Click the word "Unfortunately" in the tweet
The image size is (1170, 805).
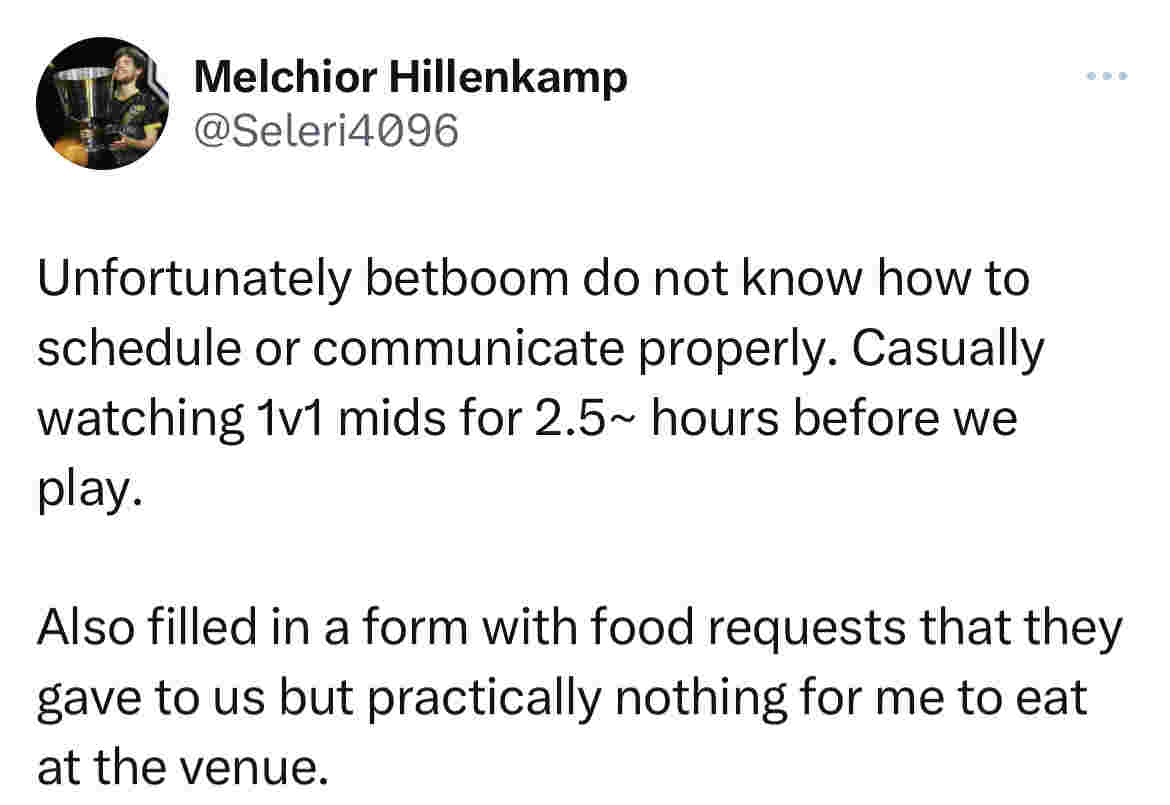click(x=194, y=278)
